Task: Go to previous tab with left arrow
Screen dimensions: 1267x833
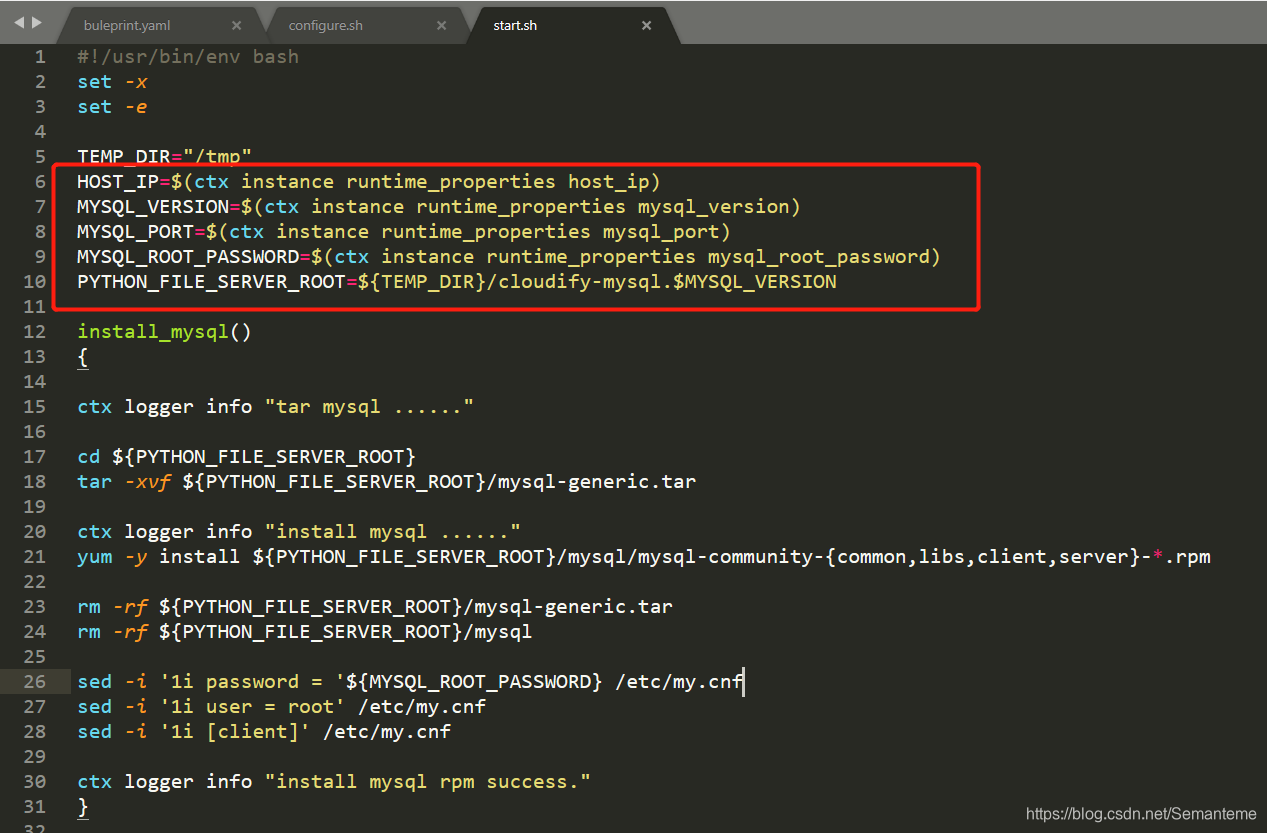Action: pyautogui.click(x=19, y=22)
